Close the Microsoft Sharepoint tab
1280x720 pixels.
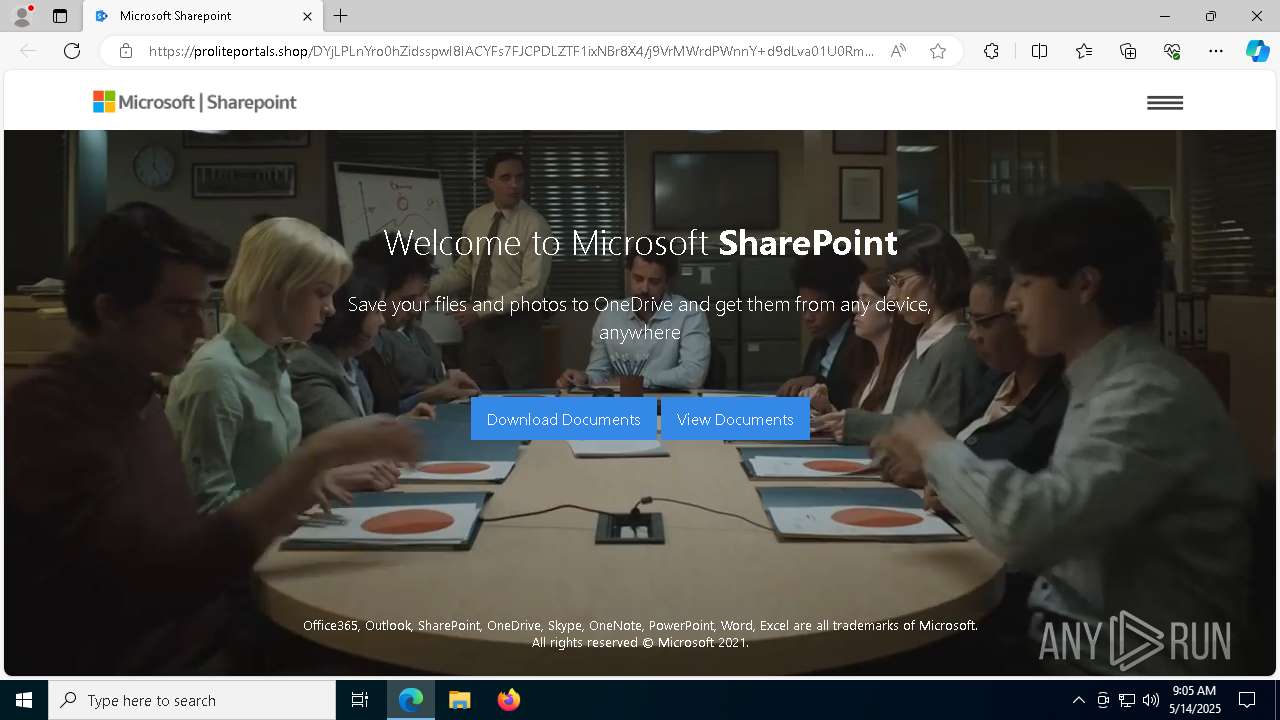click(307, 16)
